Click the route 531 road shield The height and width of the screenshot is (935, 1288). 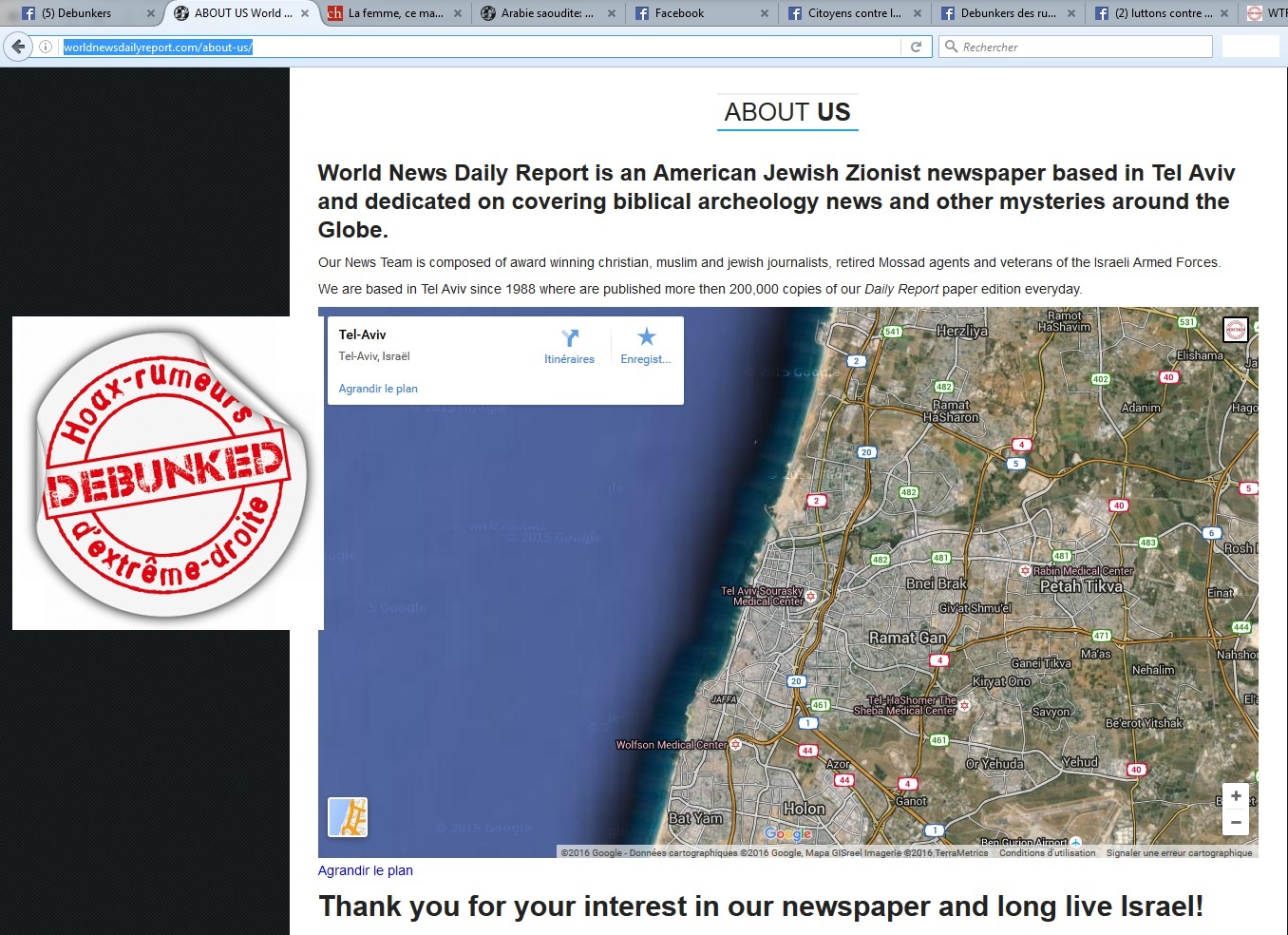click(x=1187, y=322)
